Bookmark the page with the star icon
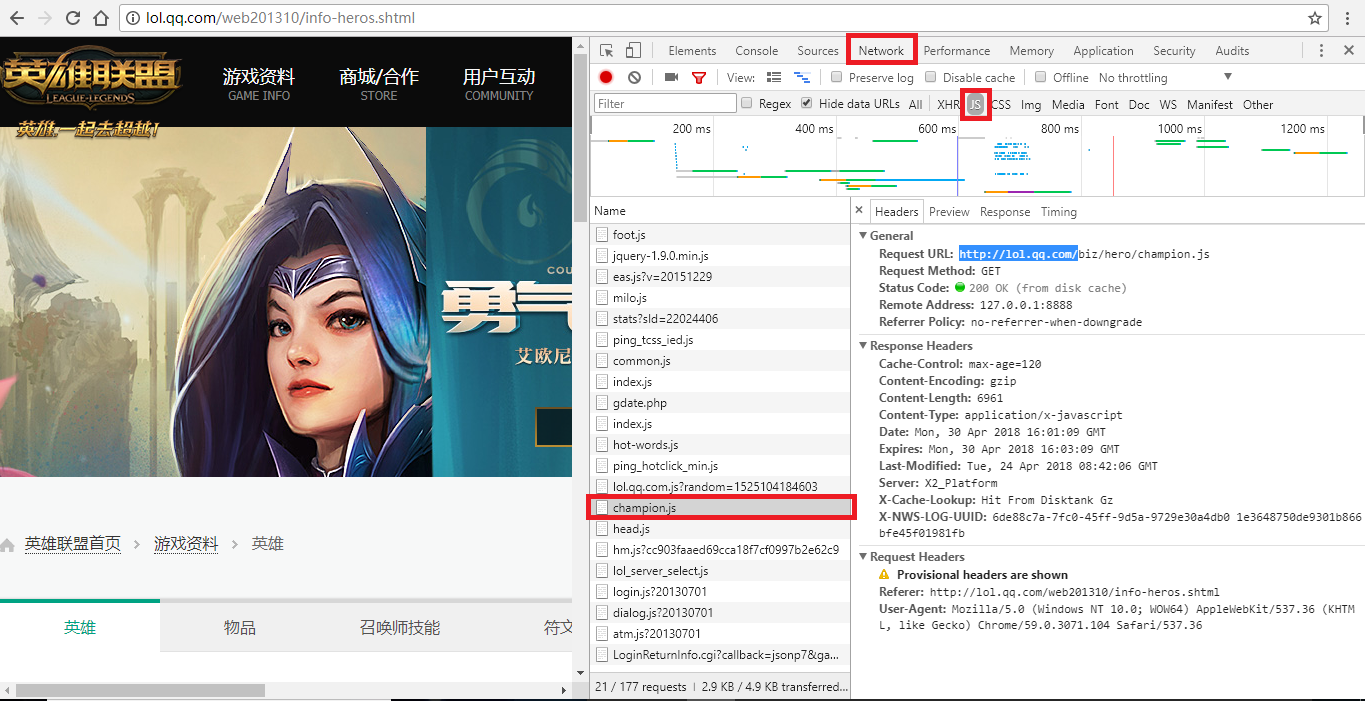 pyautogui.click(x=1315, y=18)
